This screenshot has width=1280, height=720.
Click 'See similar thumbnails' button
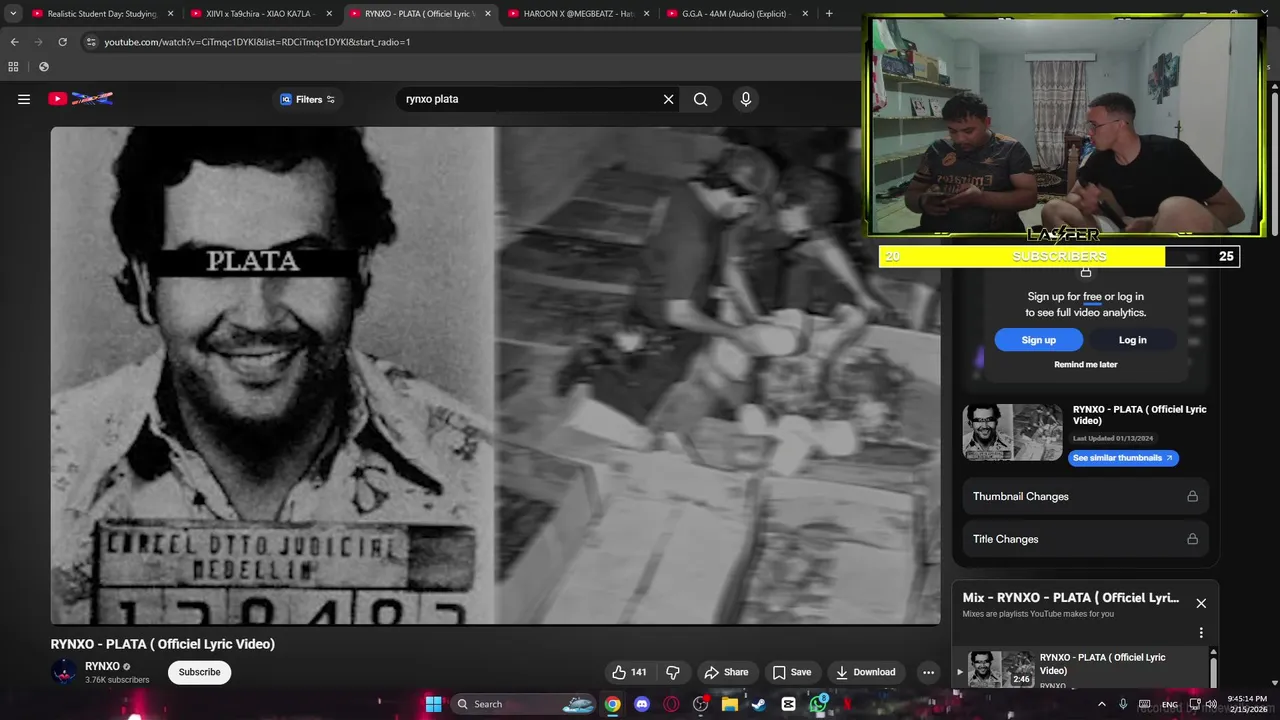point(1123,458)
